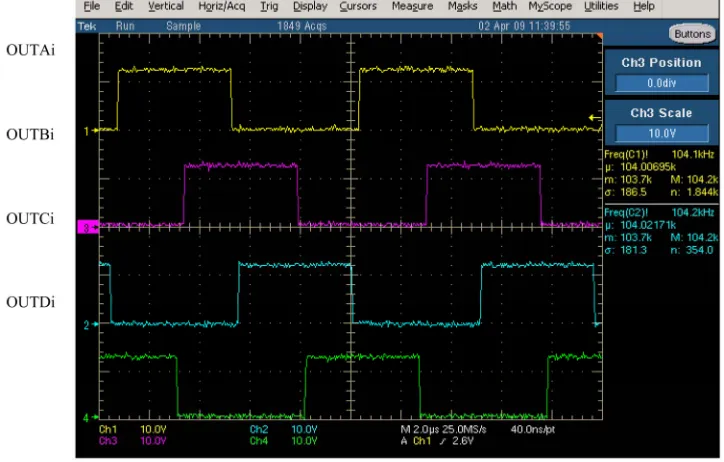Click the Ch1 10.0V scale readout
Viewport: 724px width, 462px height.
click(133, 430)
